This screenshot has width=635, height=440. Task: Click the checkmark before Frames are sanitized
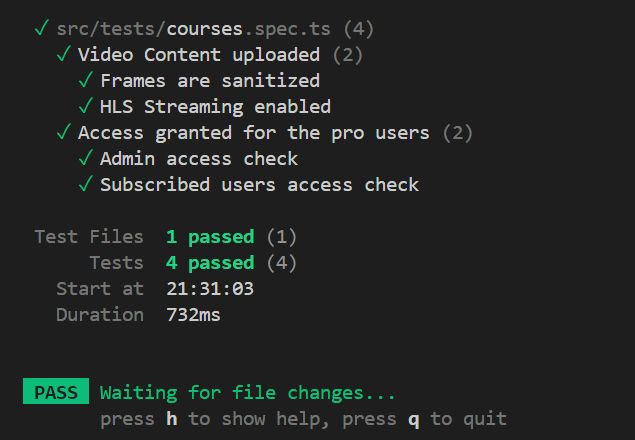[x=85, y=80]
